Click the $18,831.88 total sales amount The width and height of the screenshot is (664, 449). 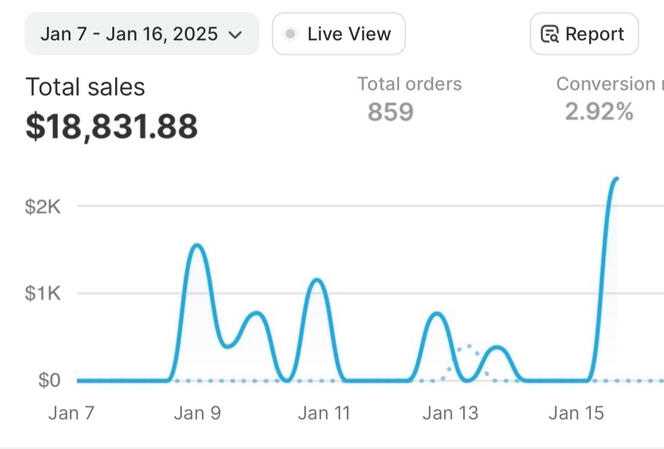pyautogui.click(x=111, y=127)
